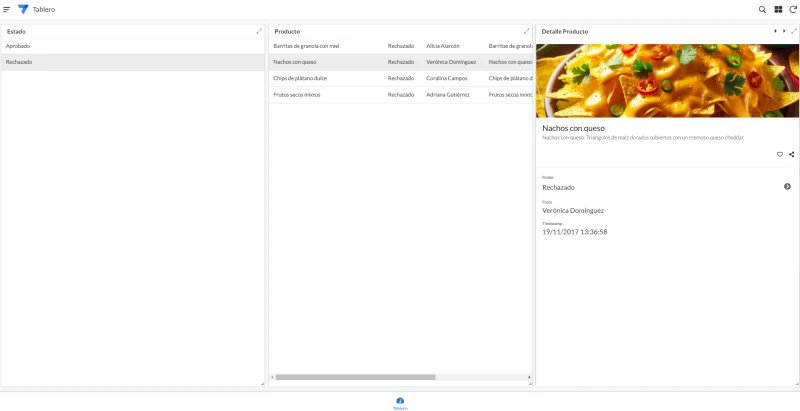Click the nachos product image
The image size is (800, 411).
point(667,81)
